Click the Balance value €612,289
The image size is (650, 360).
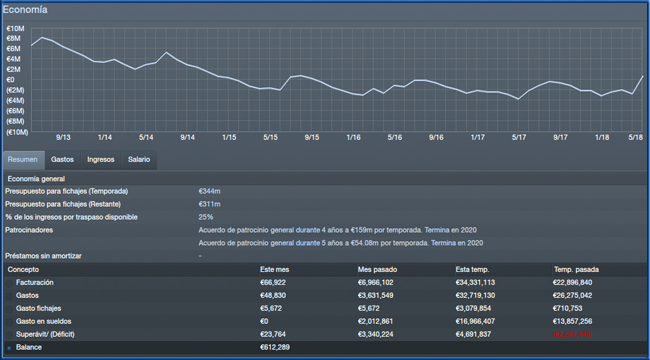coord(275,347)
